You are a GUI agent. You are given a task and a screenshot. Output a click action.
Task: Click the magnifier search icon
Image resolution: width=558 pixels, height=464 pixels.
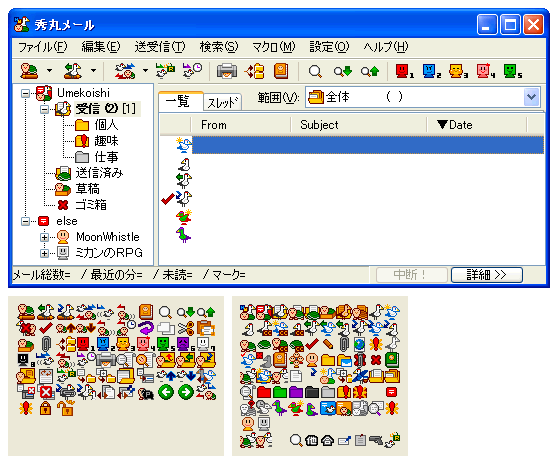(315, 72)
